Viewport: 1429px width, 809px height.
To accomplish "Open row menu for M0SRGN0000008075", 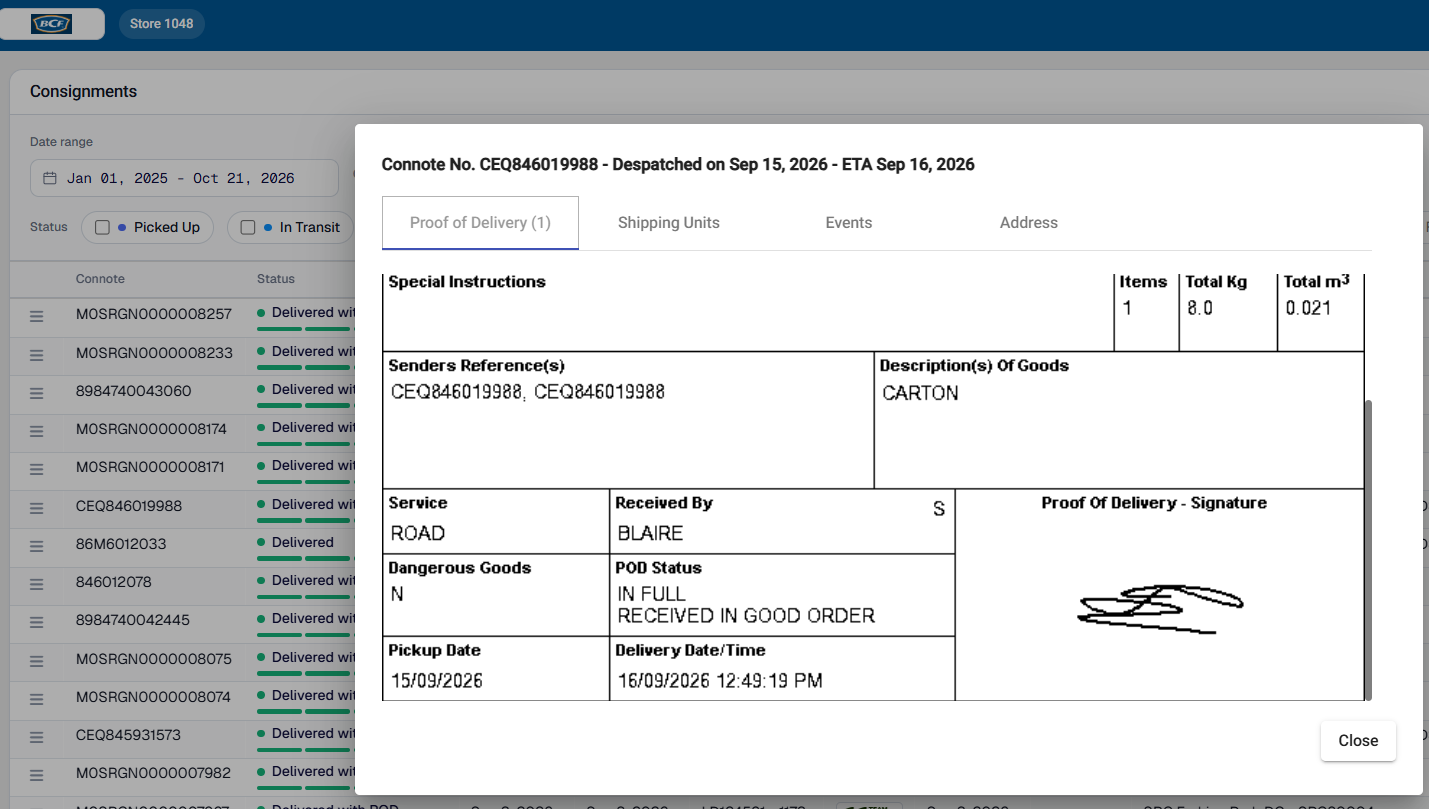I will 37,661.
